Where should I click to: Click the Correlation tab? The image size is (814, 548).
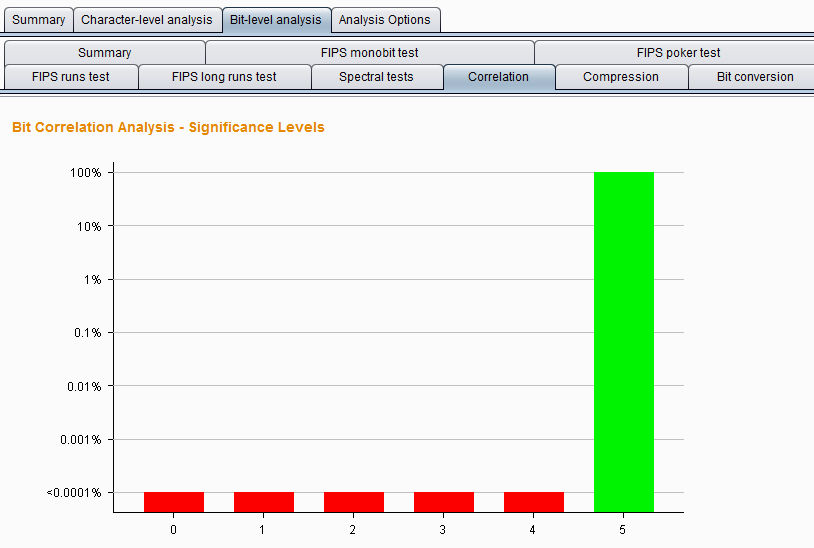[x=498, y=77]
